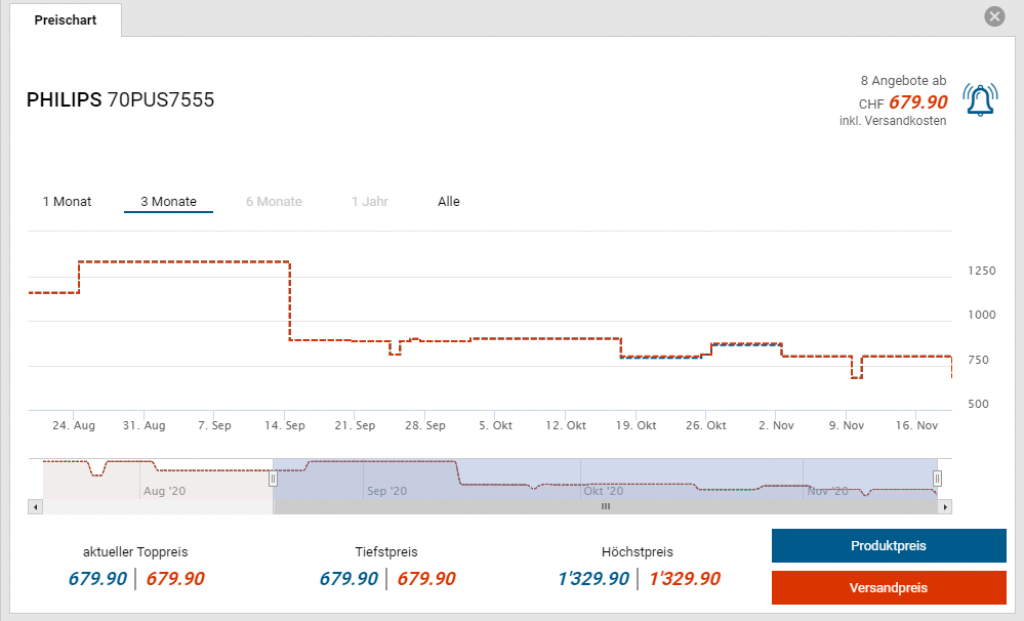Viewport: 1024px width, 621px height.
Task: Click the right range navigator handle
Action: (937, 479)
